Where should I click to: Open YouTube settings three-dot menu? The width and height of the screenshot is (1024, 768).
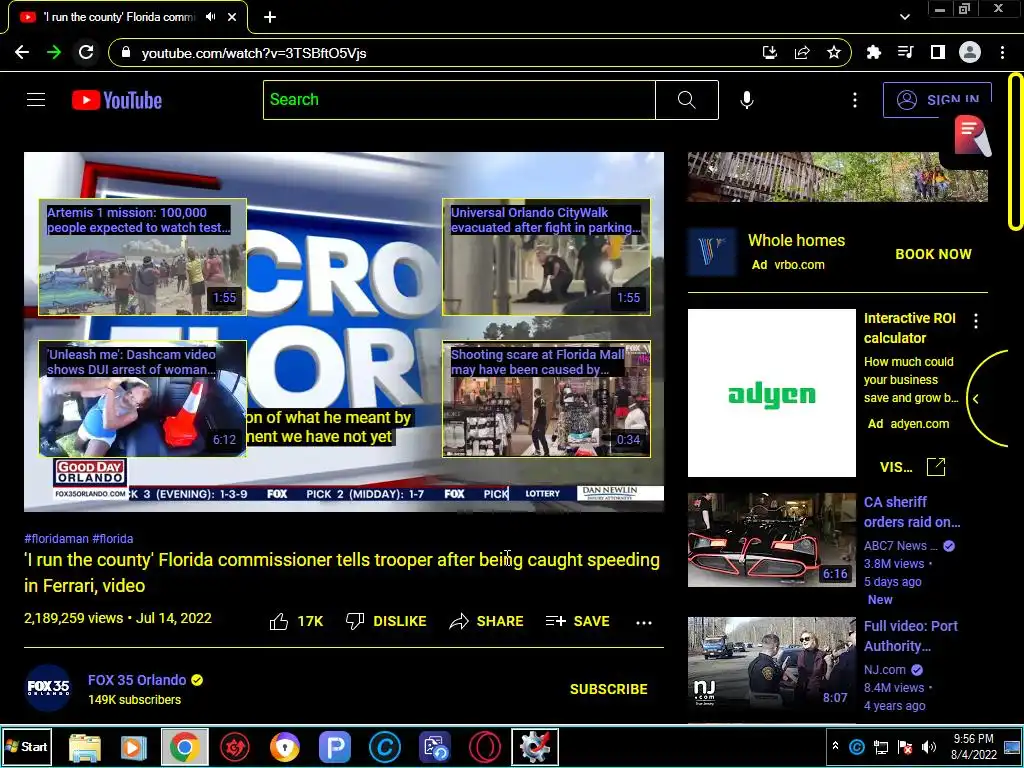click(855, 100)
